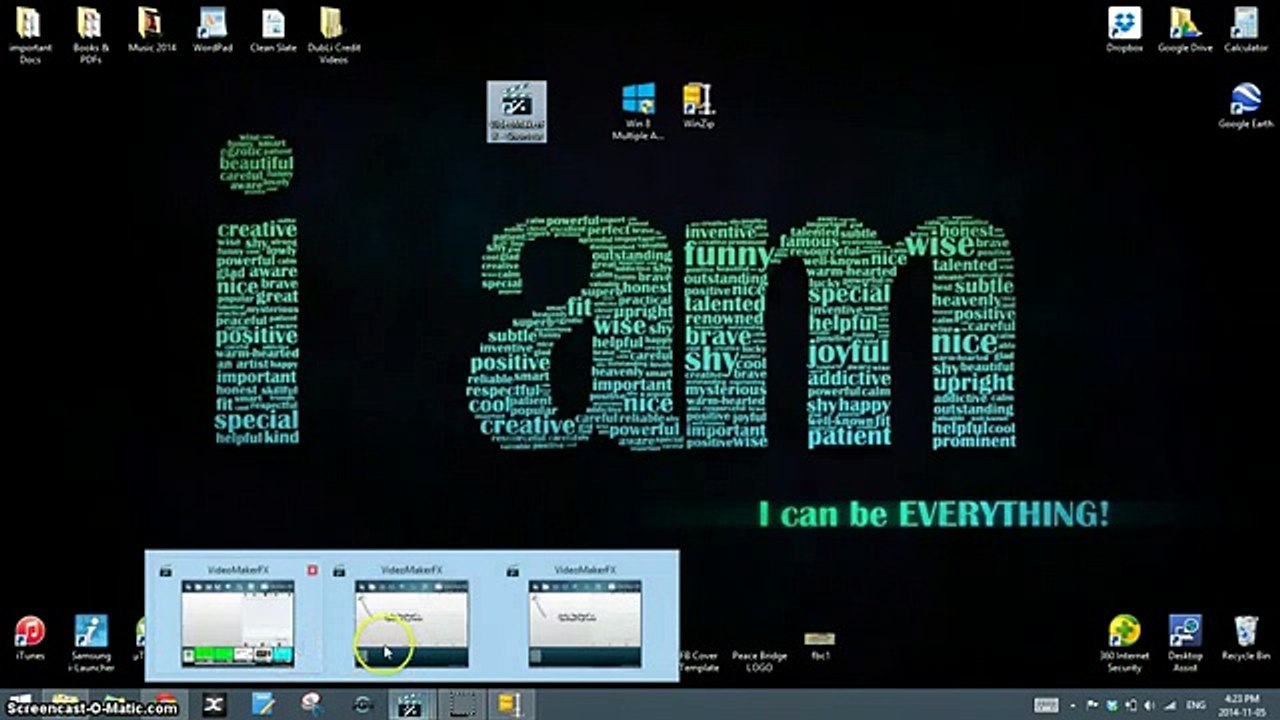Show hidden system tray icons
This screenshot has height=720, width=1280.
pyautogui.click(x=1074, y=705)
